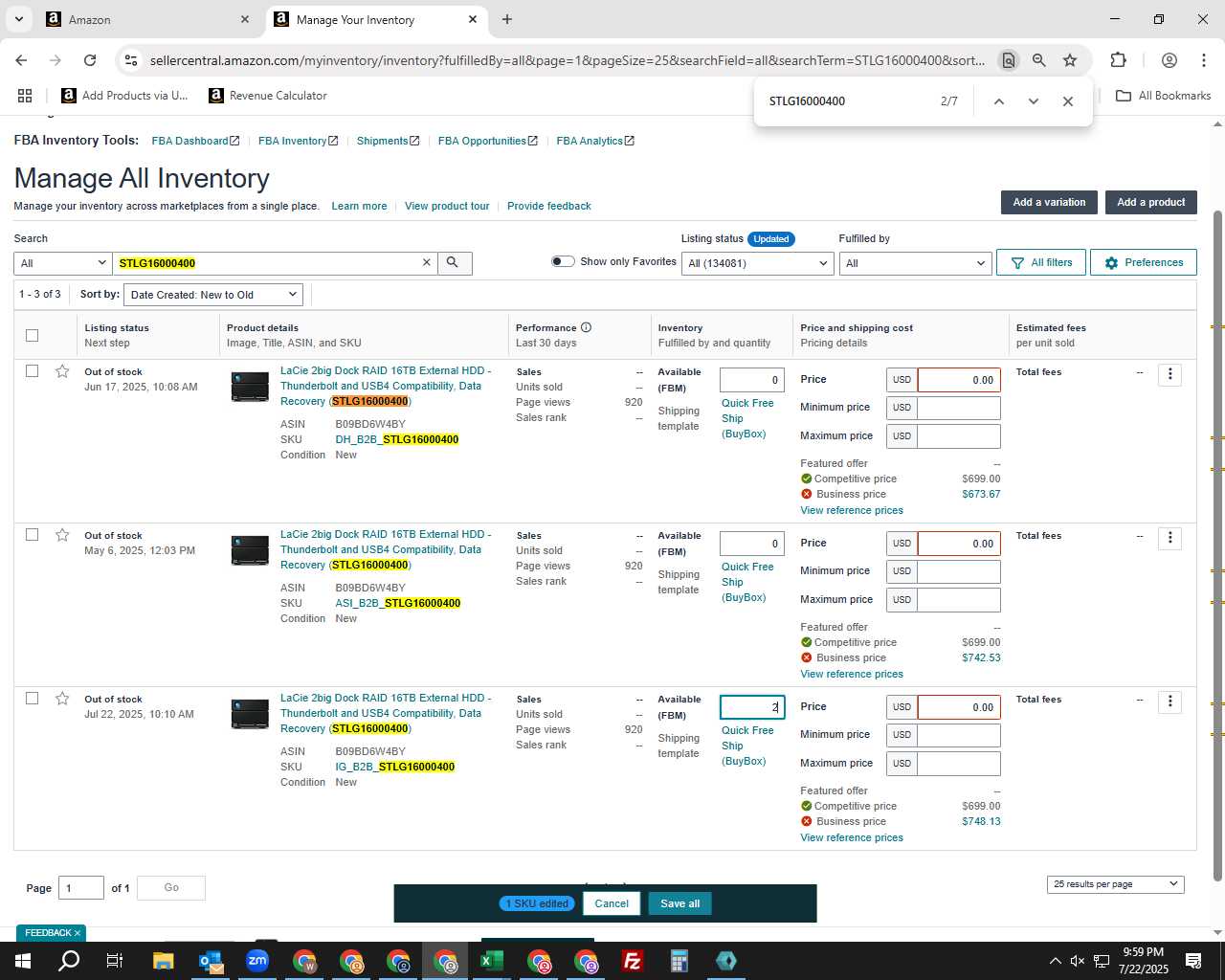Tick checkbox for DH_B2B_STLG16000400 listing
The image size is (1225, 980).
click(x=32, y=371)
